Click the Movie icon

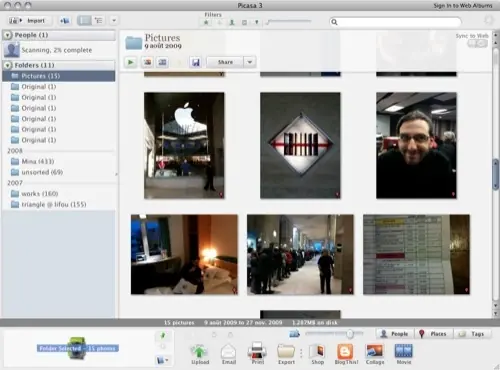click(x=404, y=354)
